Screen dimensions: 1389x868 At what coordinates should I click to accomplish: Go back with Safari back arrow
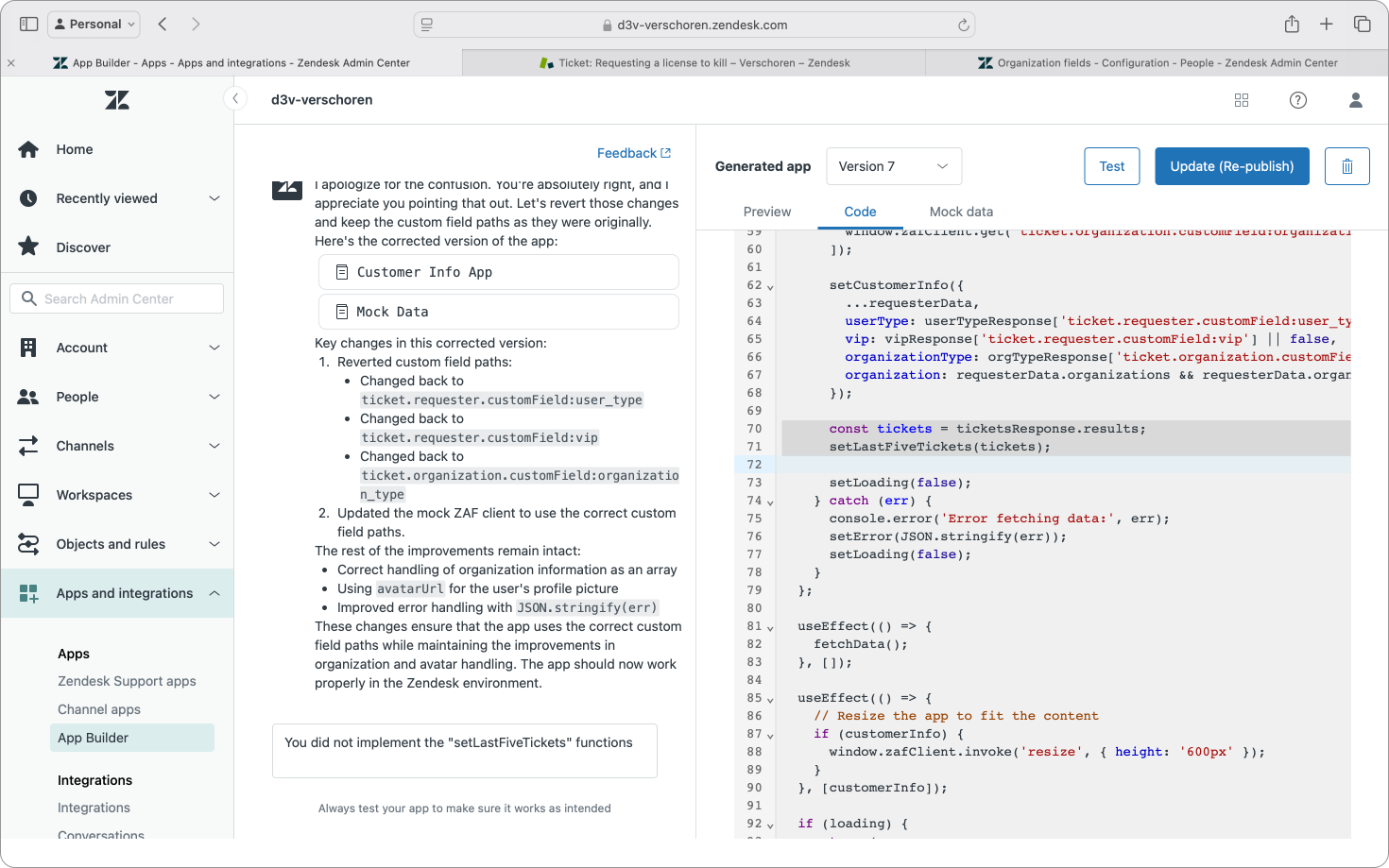click(163, 24)
